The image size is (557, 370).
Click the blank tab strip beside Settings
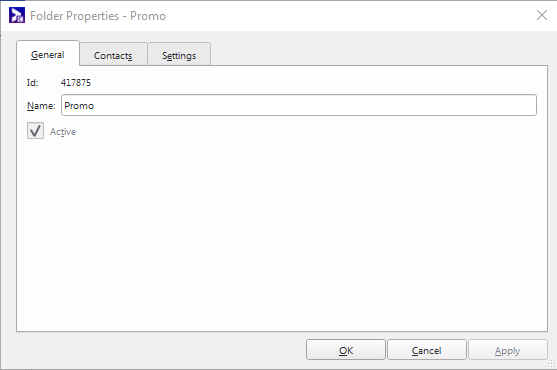378,54
